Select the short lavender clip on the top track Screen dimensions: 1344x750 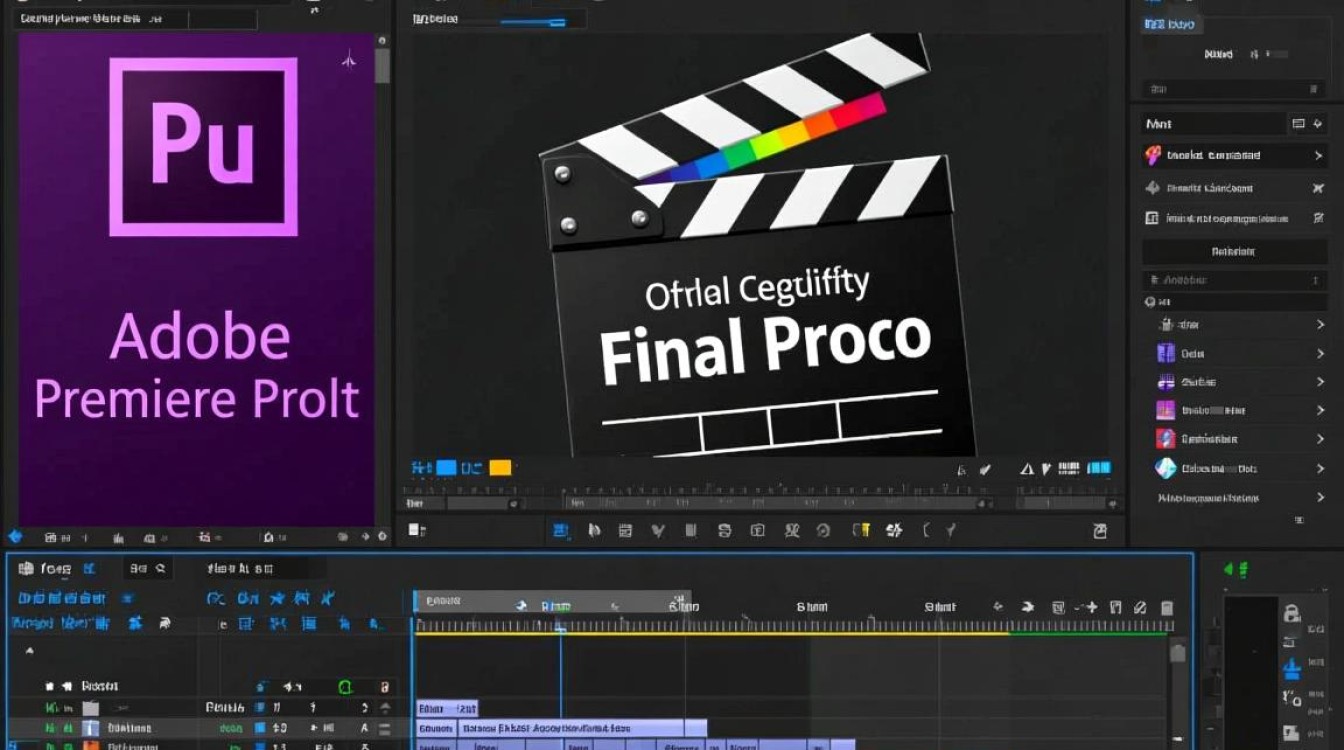click(447, 708)
